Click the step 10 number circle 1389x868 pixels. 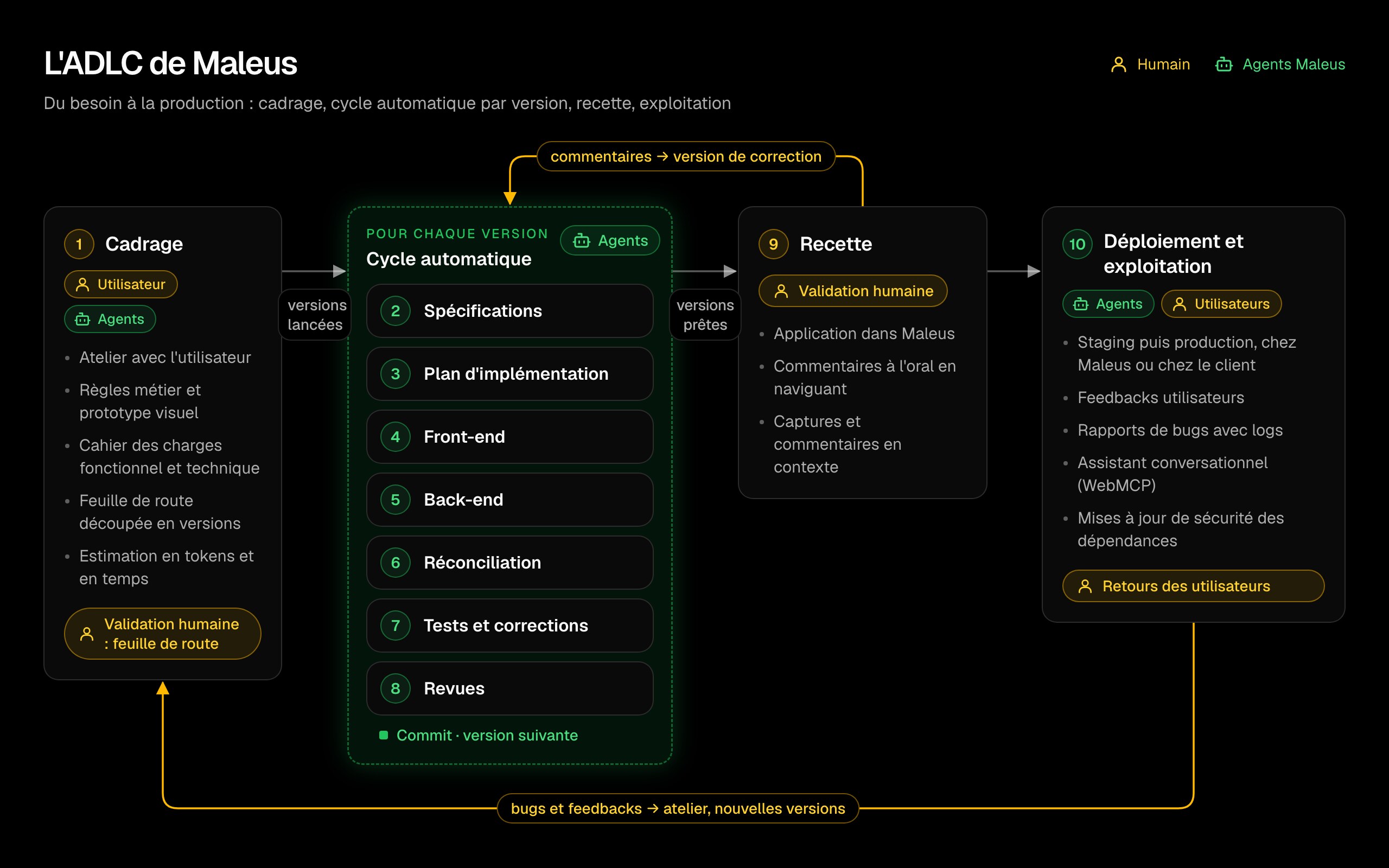point(1078,244)
